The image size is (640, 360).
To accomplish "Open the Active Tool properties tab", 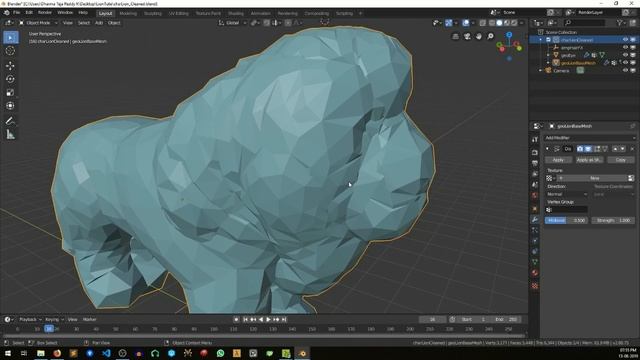I will point(535,140).
